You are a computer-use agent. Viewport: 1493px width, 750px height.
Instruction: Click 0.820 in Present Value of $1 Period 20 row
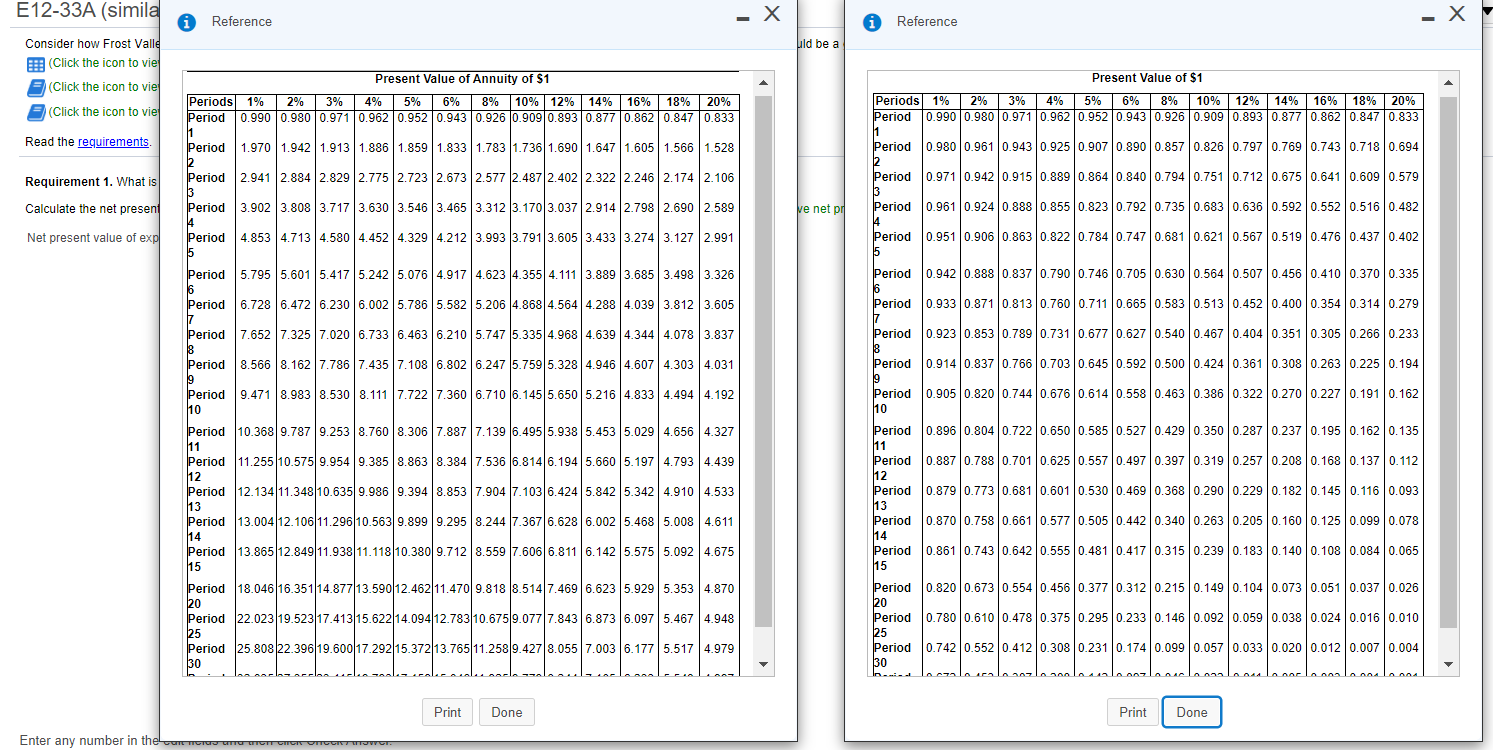[x=941, y=588]
